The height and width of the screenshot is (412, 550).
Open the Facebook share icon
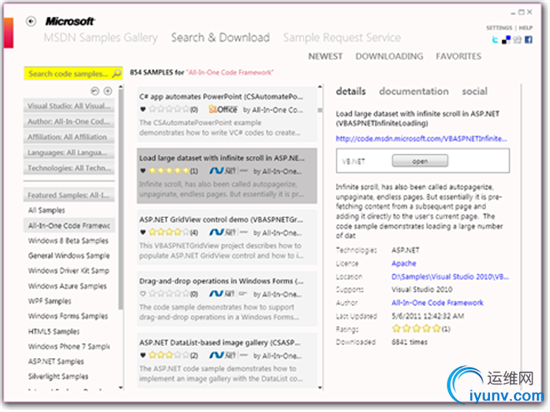(x=528, y=40)
